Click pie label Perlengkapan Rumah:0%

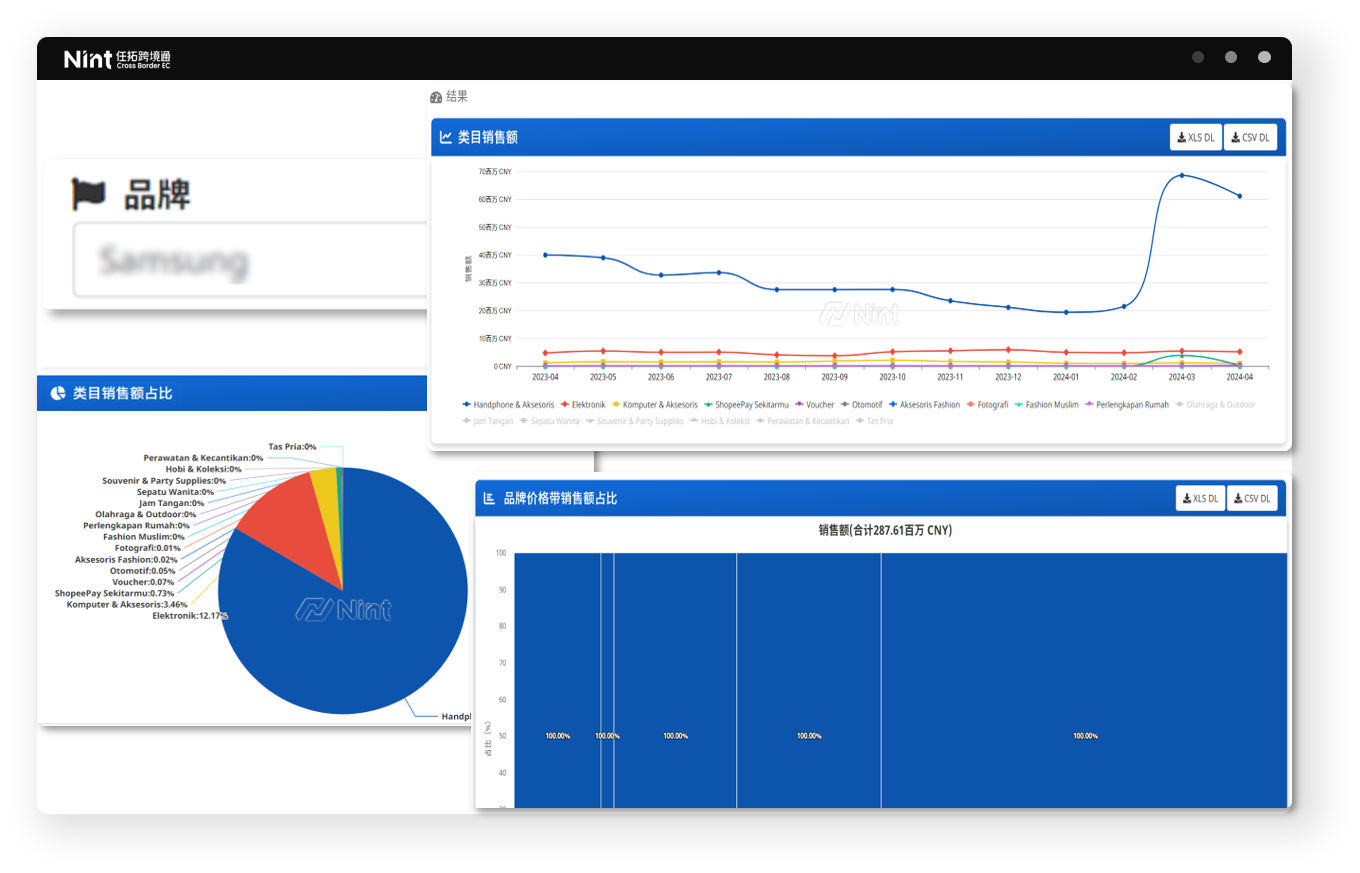pyautogui.click(x=136, y=525)
